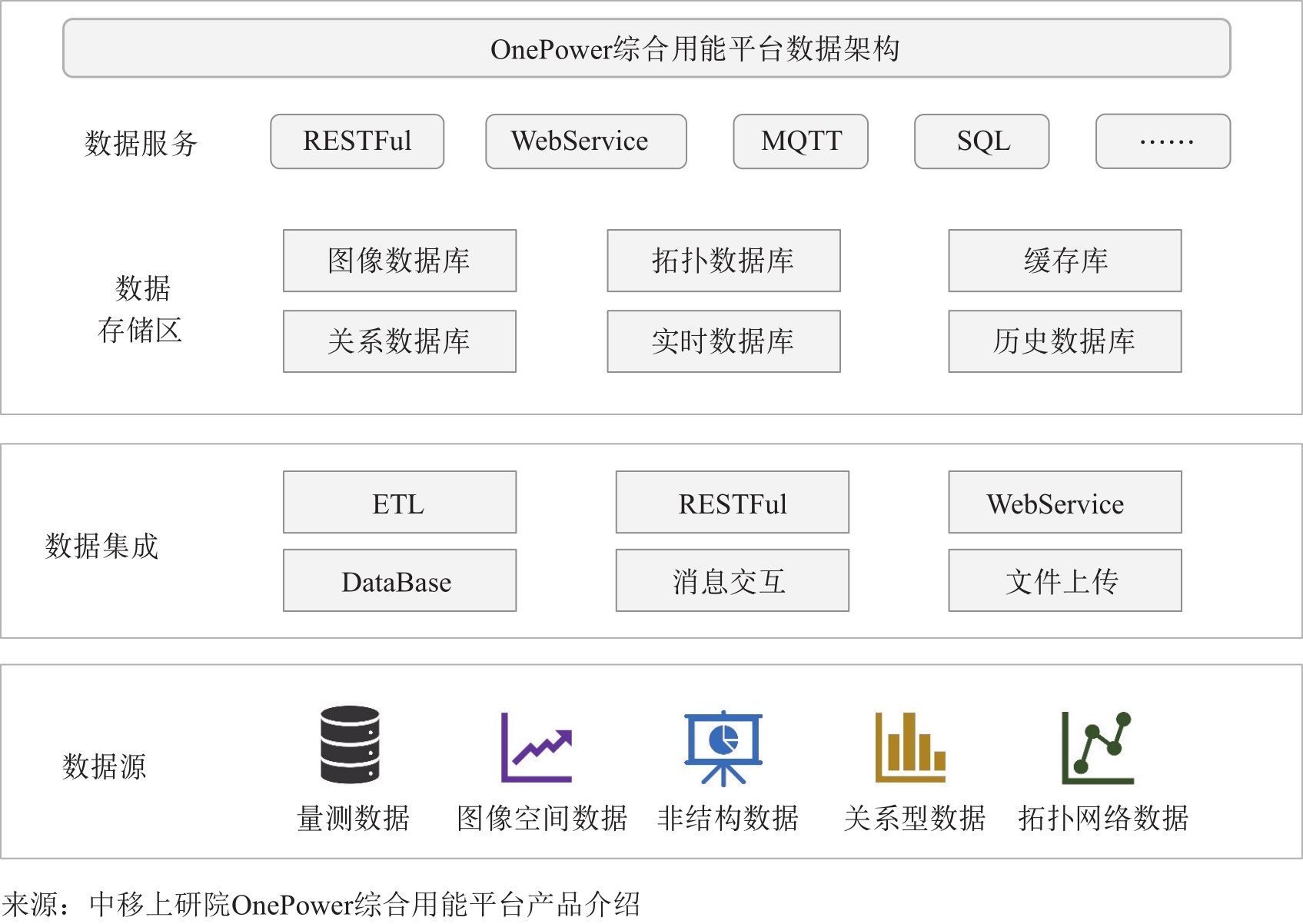Click the database cylinder icon for 量测数据
1303x924 pixels.
350,744
